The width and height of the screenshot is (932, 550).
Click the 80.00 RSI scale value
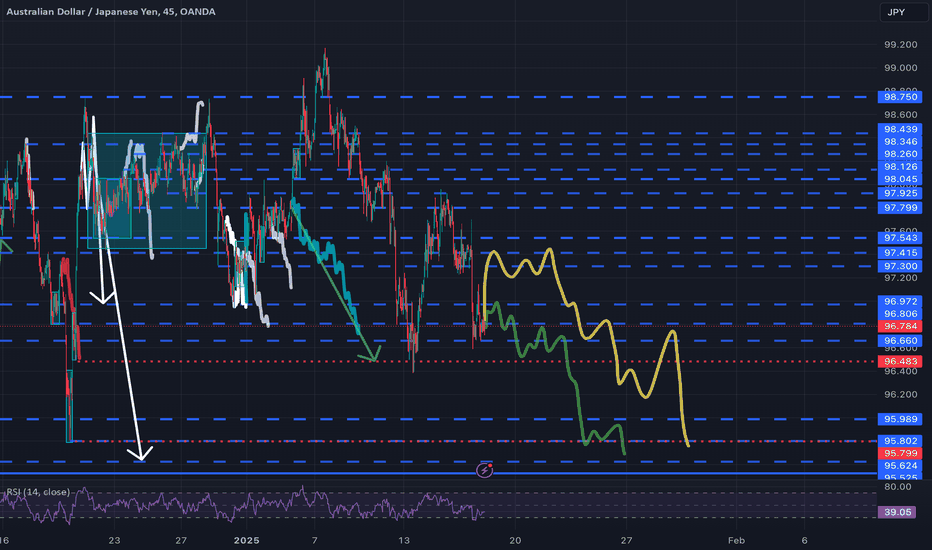[x=898, y=486]
